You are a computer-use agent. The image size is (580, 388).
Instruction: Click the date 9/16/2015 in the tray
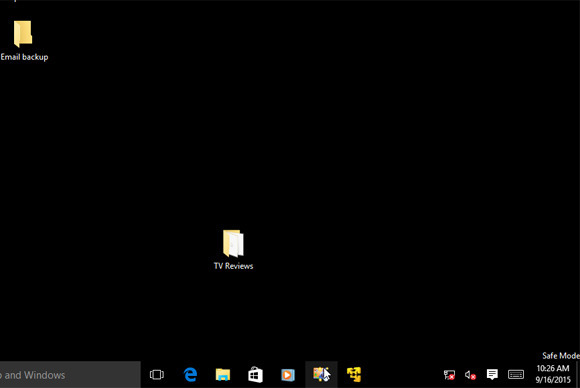[x=553, y=380]
